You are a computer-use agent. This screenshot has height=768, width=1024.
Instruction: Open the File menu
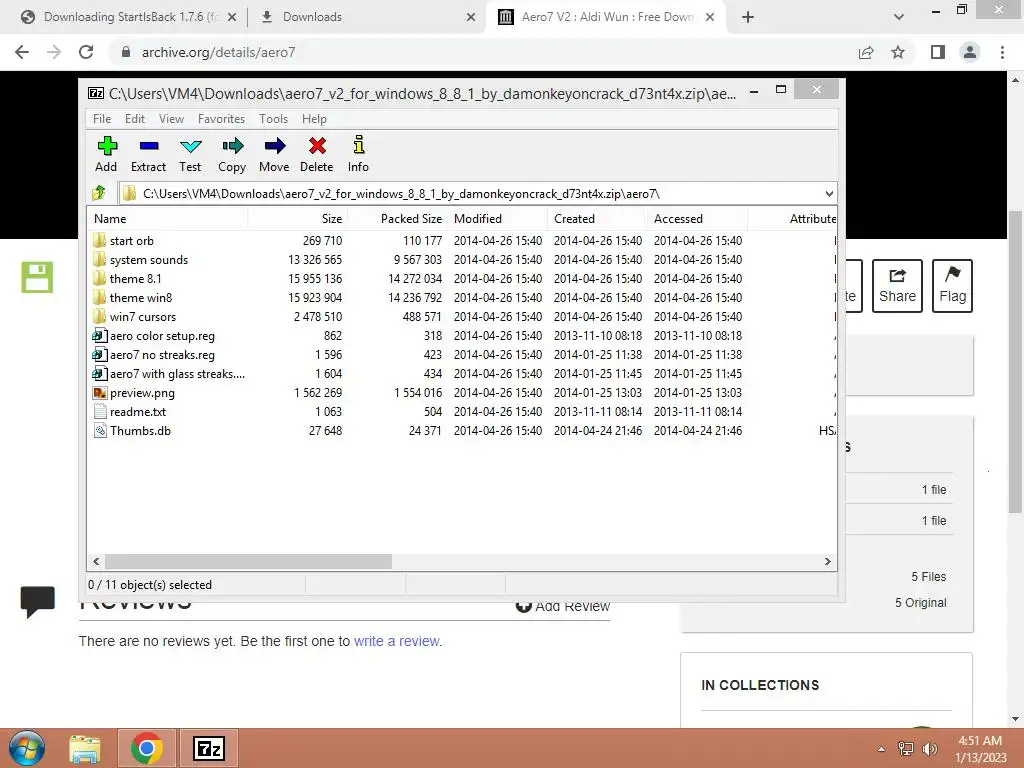pyautogui.click(x=102, y=119)
